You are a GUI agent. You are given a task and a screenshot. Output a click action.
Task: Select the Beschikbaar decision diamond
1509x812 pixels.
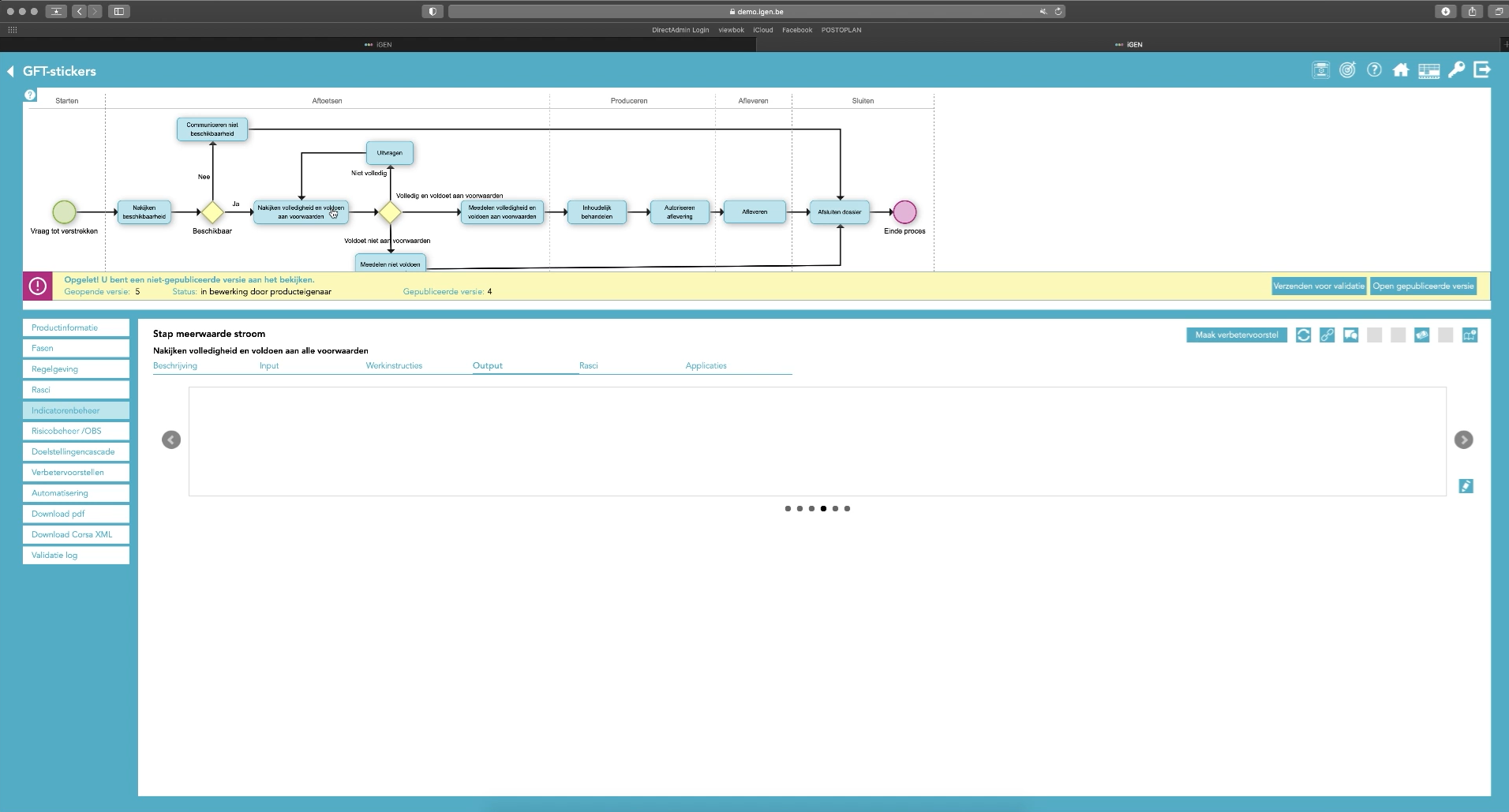pos(212,211)
